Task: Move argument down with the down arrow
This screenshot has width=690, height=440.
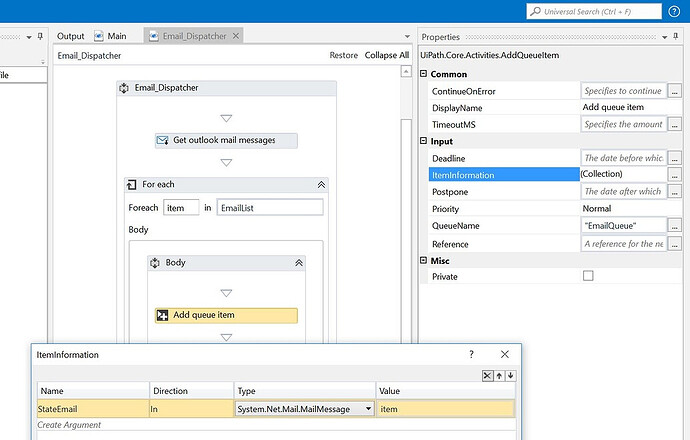Action: point(510,376)
